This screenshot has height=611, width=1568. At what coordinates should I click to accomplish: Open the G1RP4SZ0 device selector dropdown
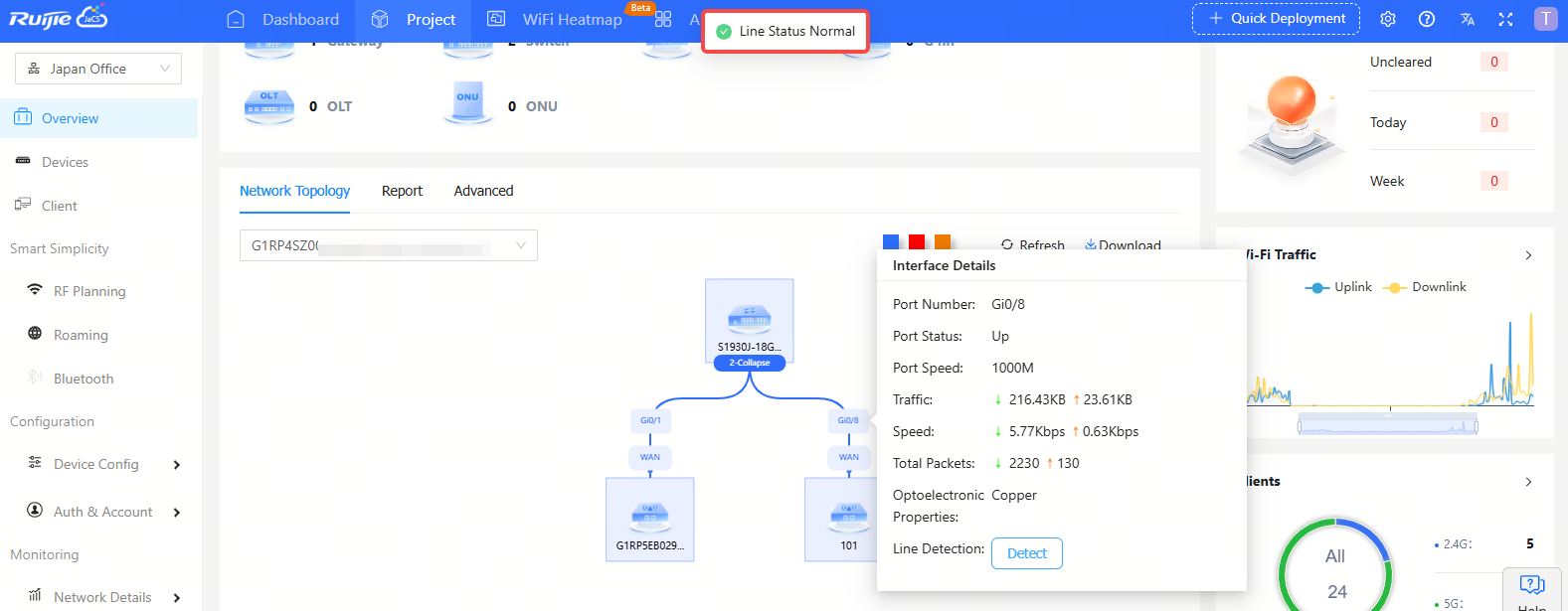pos(388,245)
